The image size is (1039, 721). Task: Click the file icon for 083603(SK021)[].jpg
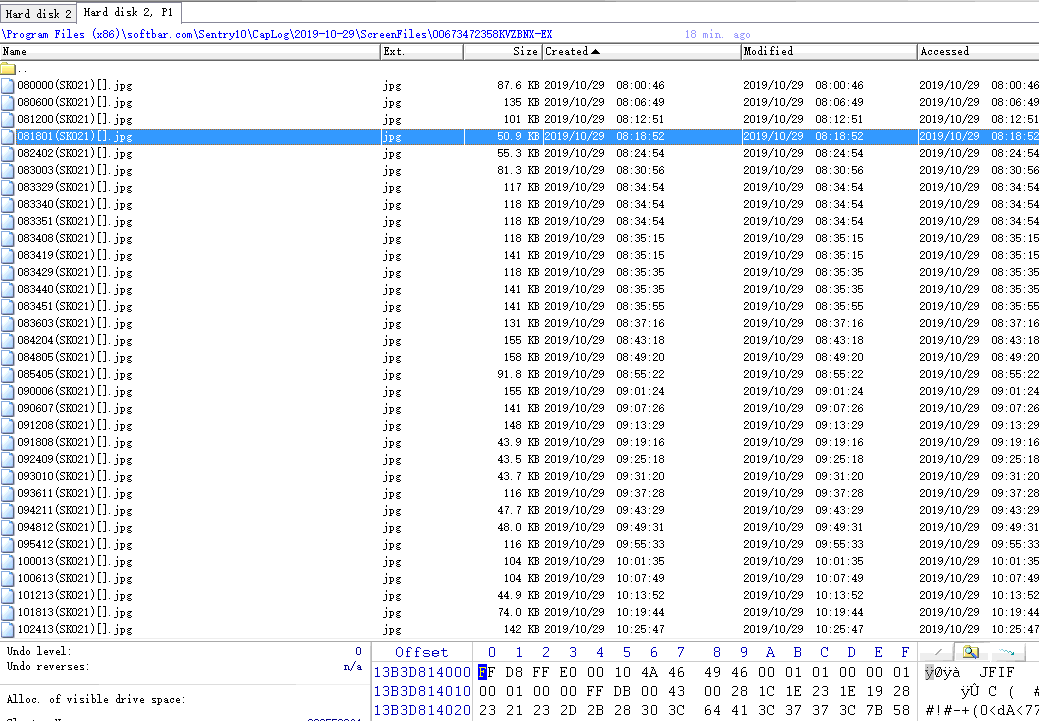coord(7,324)
